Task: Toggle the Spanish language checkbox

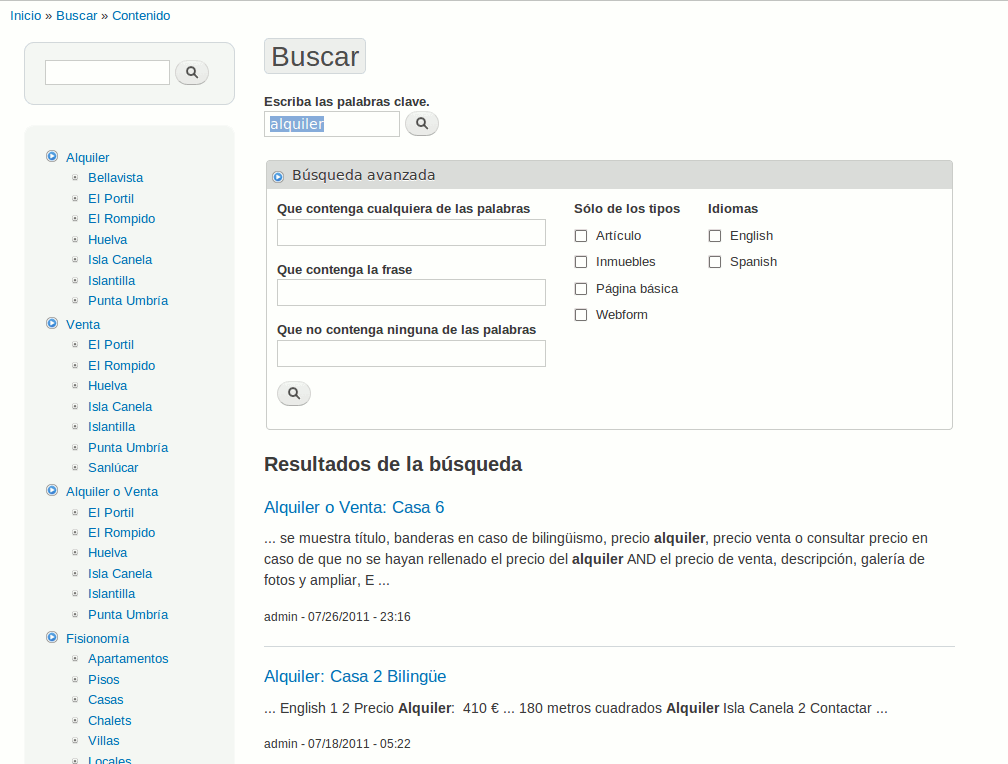Action: tap(715, 262)
